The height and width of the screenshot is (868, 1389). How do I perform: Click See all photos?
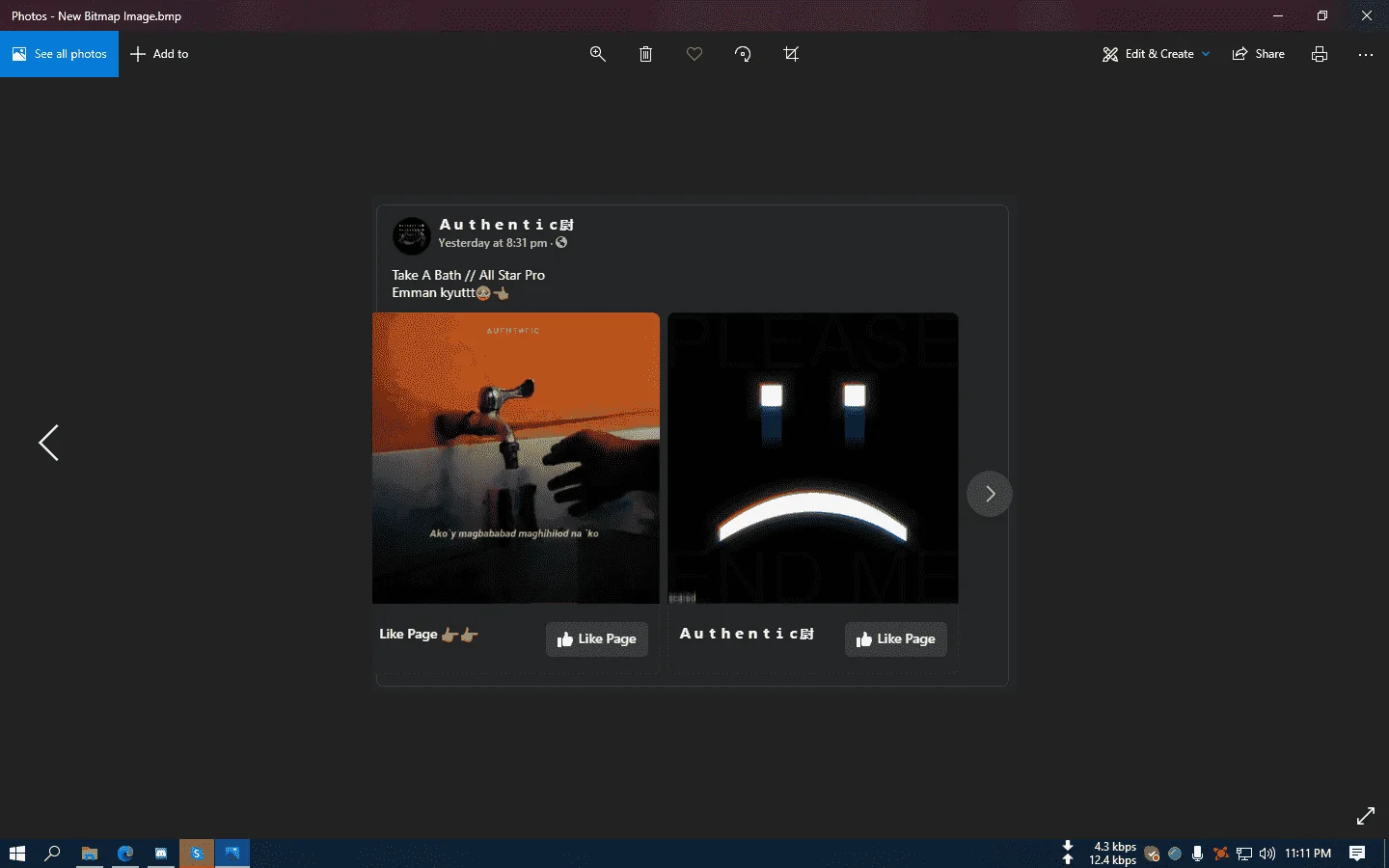(60, 54)
